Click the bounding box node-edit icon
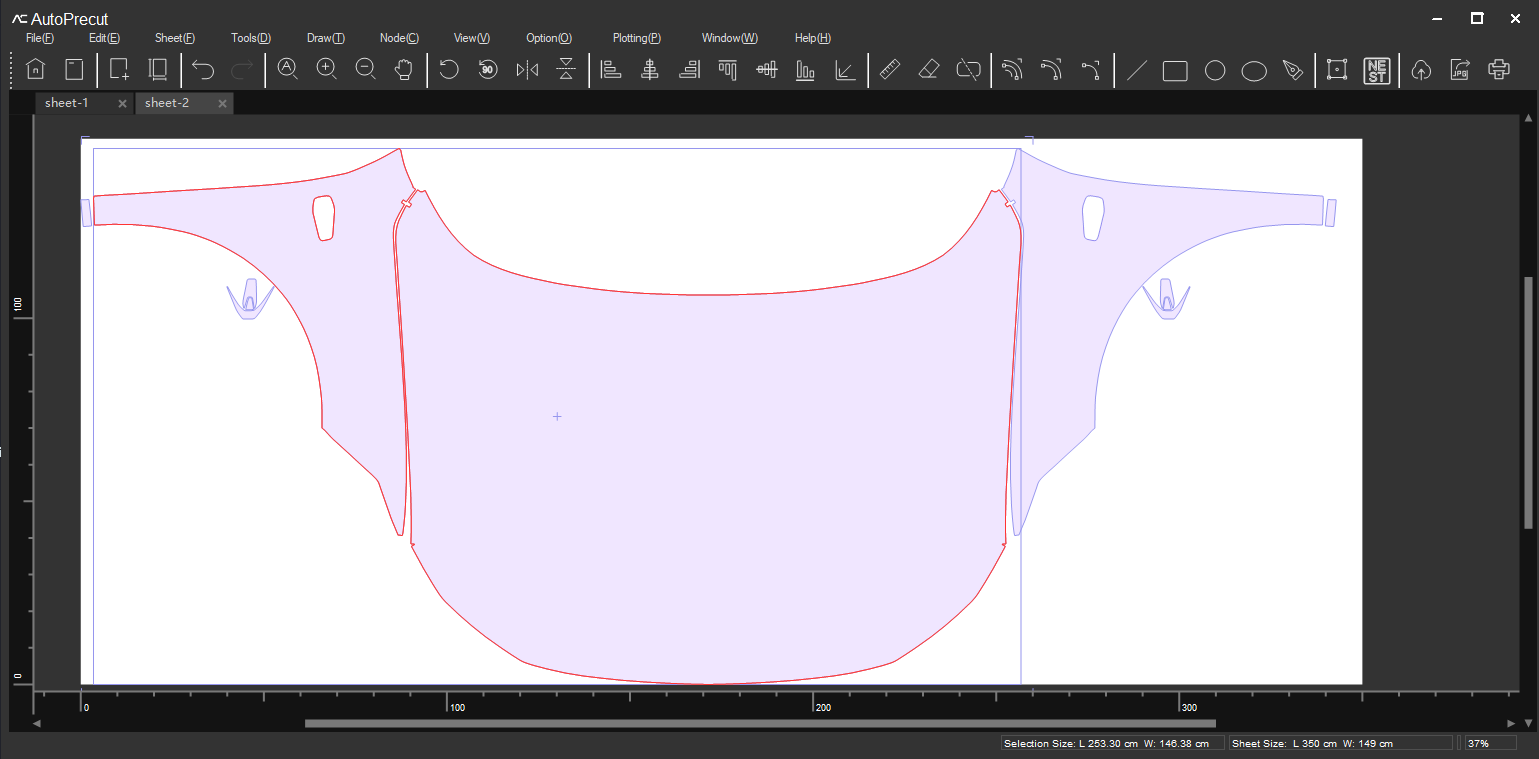Screen dimensions: 1539x759 (x=1337, y=69)
